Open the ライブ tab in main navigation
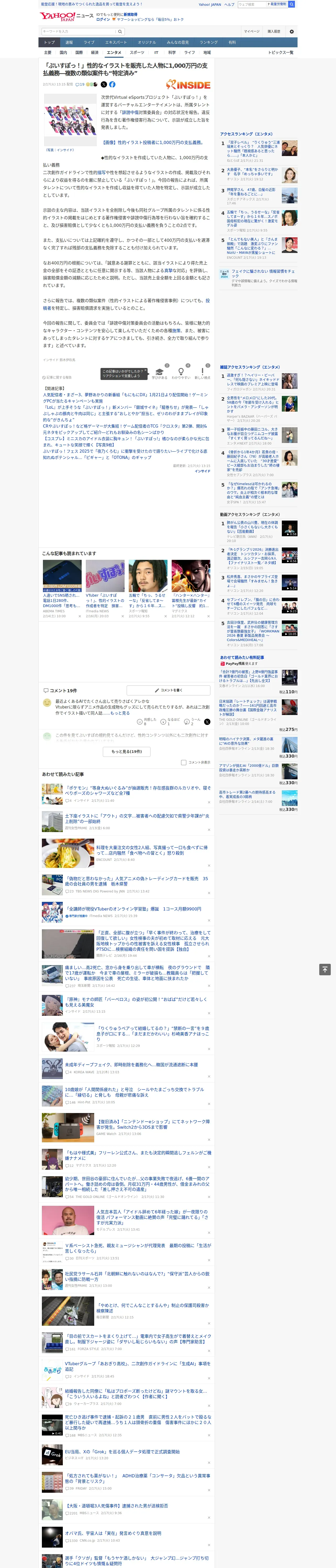Screen dimensions: 336x1568 click(x=89, y=43)
